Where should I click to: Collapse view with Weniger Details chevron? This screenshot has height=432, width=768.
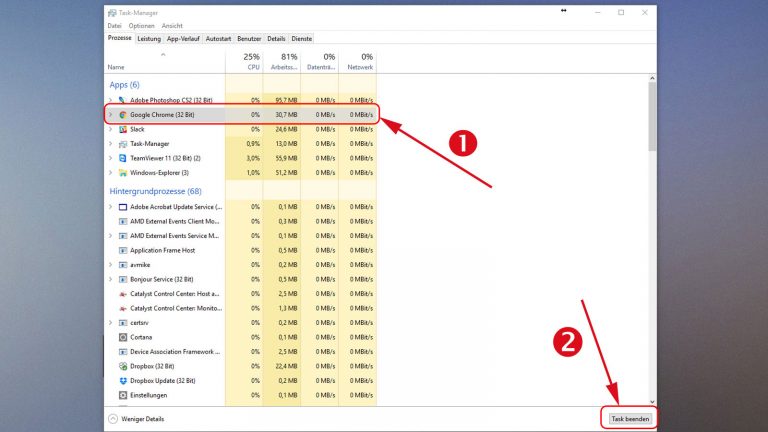tap(113, 419)
